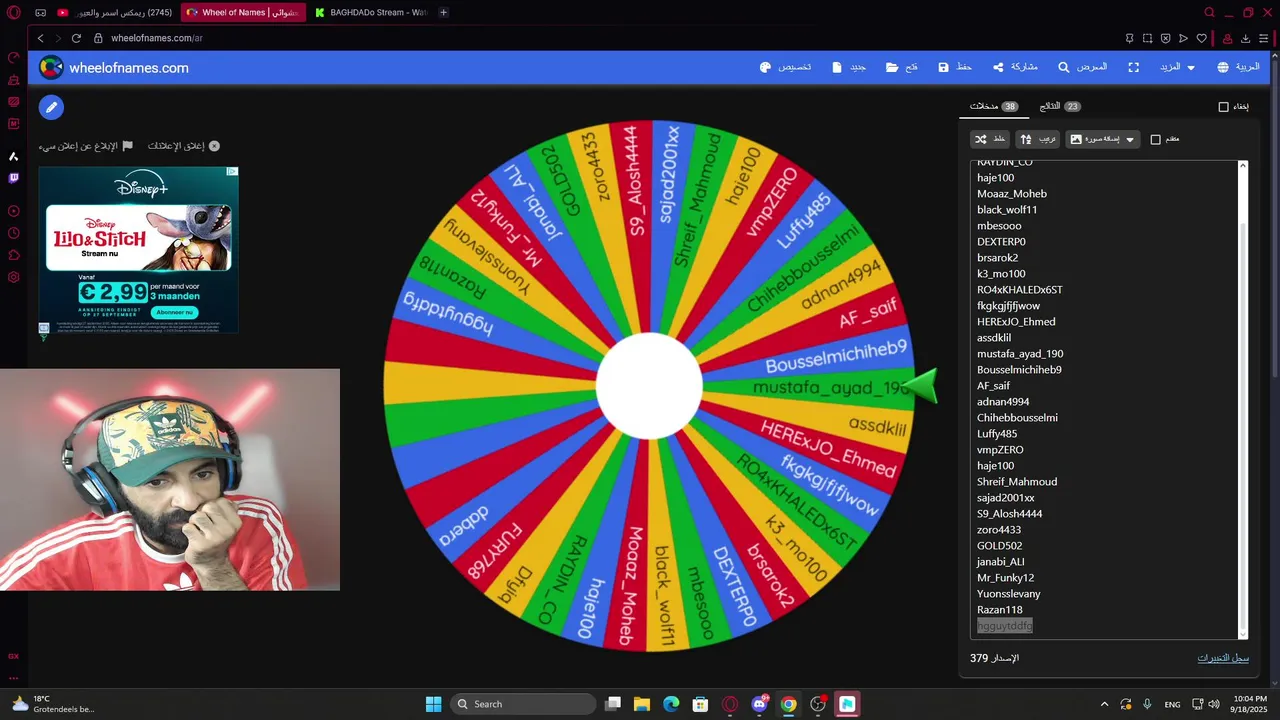The height and width of the screenshot is (720, 1280).
Task: Open the language globe selector العربية
Action: coord(1238,67)
